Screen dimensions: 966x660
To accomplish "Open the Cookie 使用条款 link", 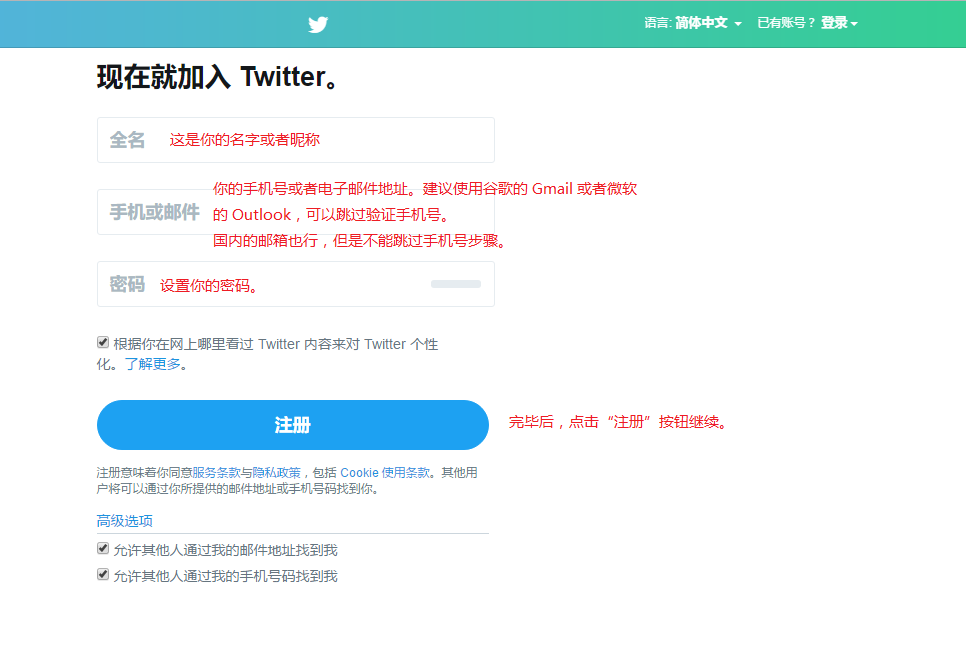I will (x=385, y=473).
